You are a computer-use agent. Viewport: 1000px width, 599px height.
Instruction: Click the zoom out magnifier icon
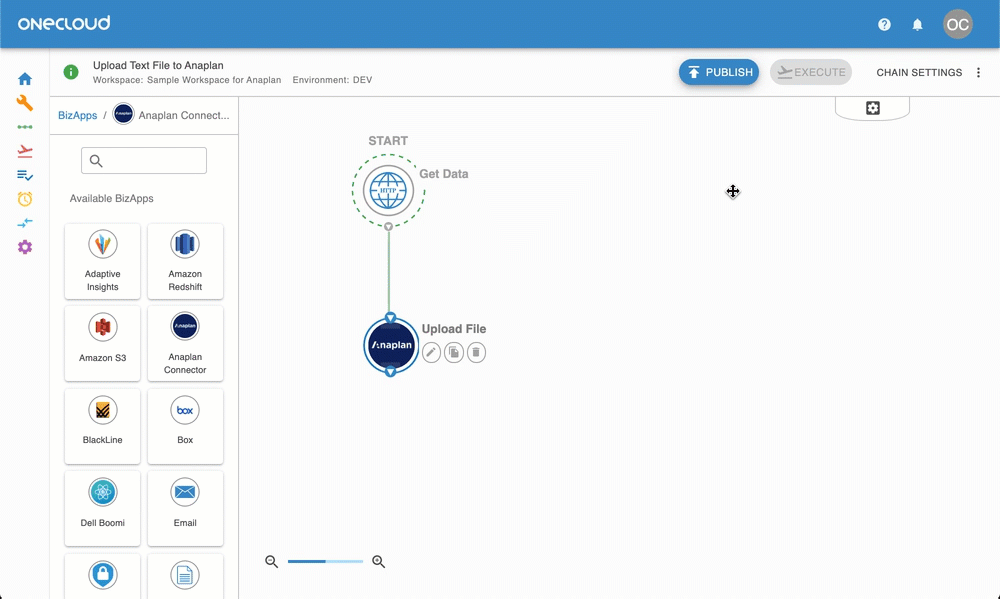pyautogui.click(x=272, y=561)
